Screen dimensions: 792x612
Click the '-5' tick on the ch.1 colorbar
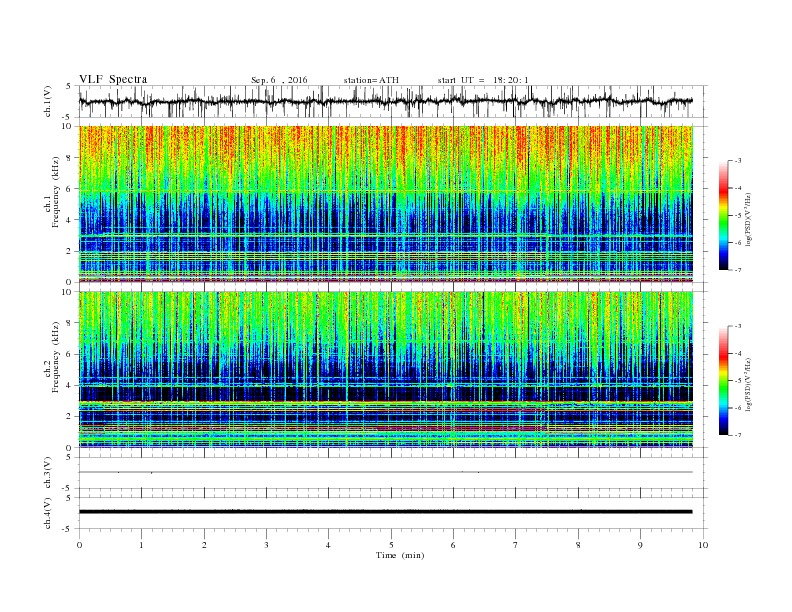tap(737, 216)
